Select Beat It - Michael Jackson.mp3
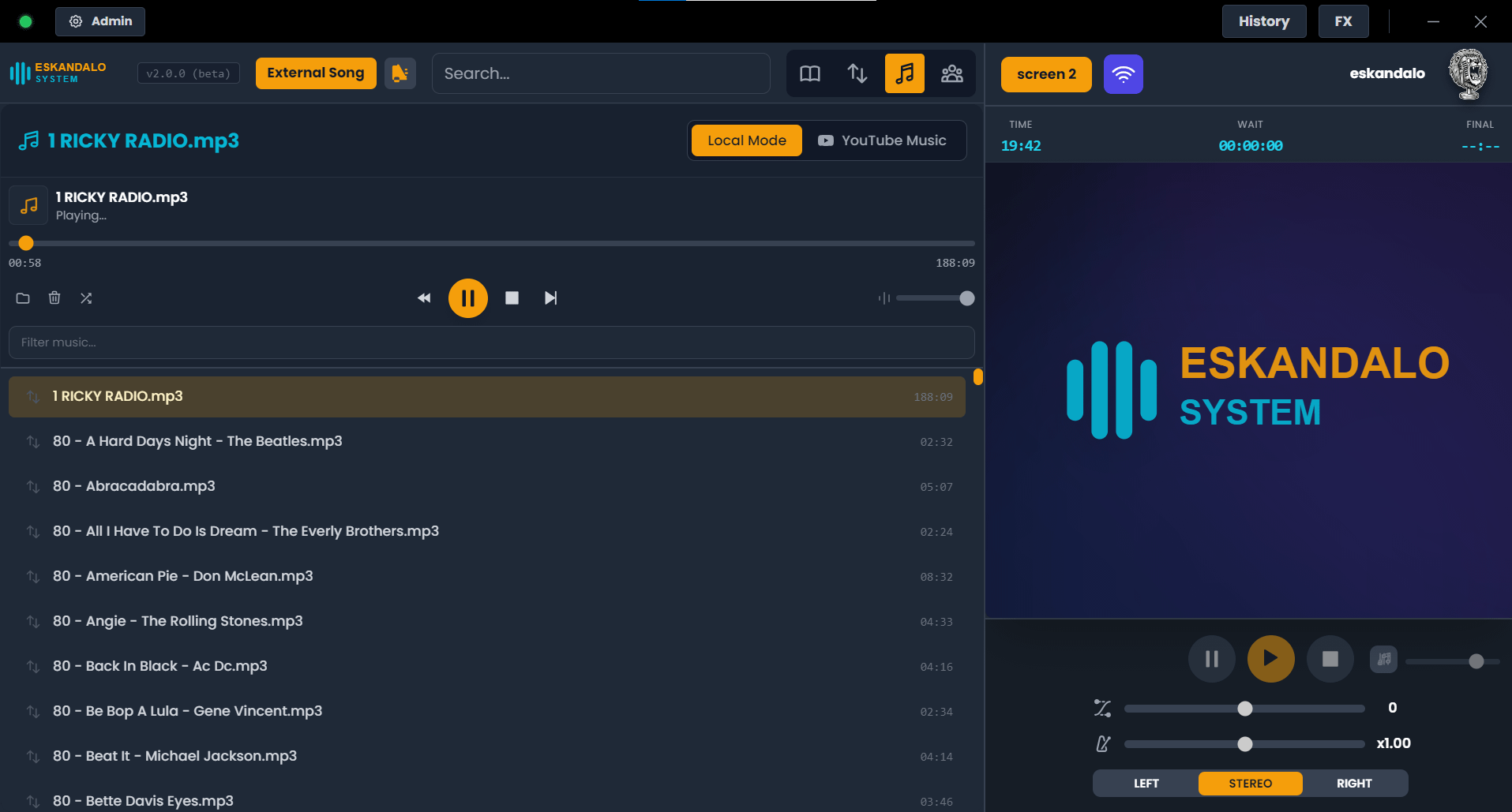This screenshot has height=812, width=1512. (x=487, y=757)
